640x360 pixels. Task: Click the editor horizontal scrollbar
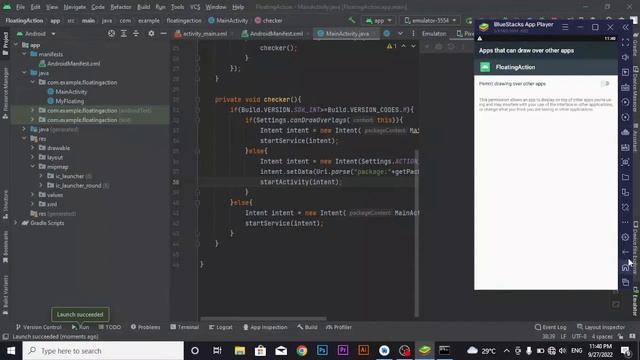263,318
